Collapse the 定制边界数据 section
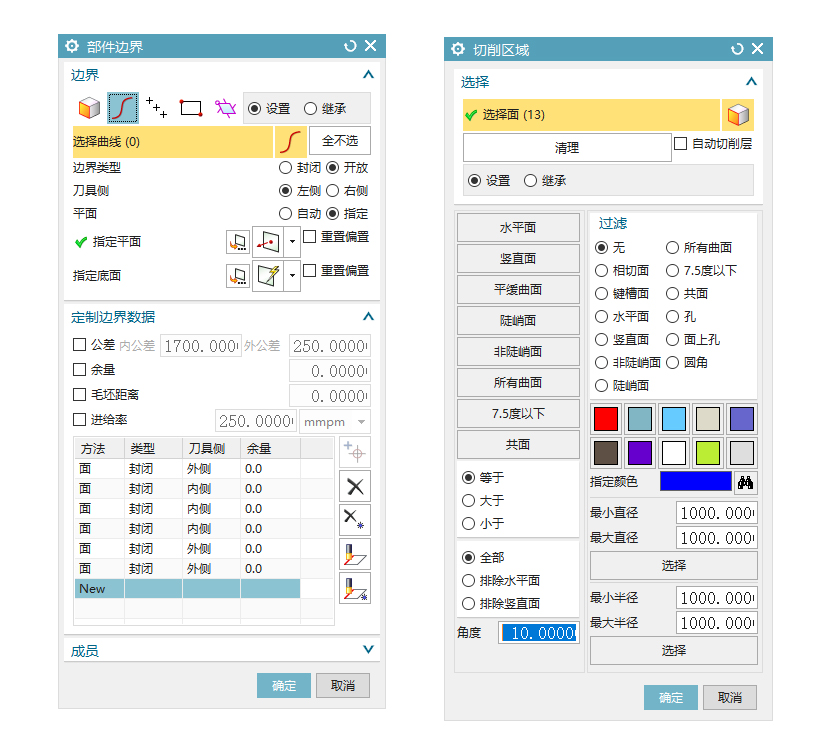The image size is (831, 756). click(x=368, y=317)
